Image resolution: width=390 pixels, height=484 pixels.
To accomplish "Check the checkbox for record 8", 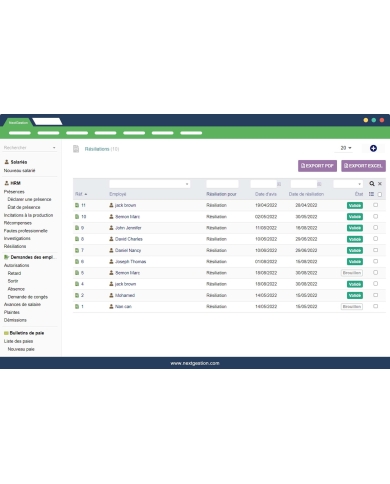I will click(375, 239).
